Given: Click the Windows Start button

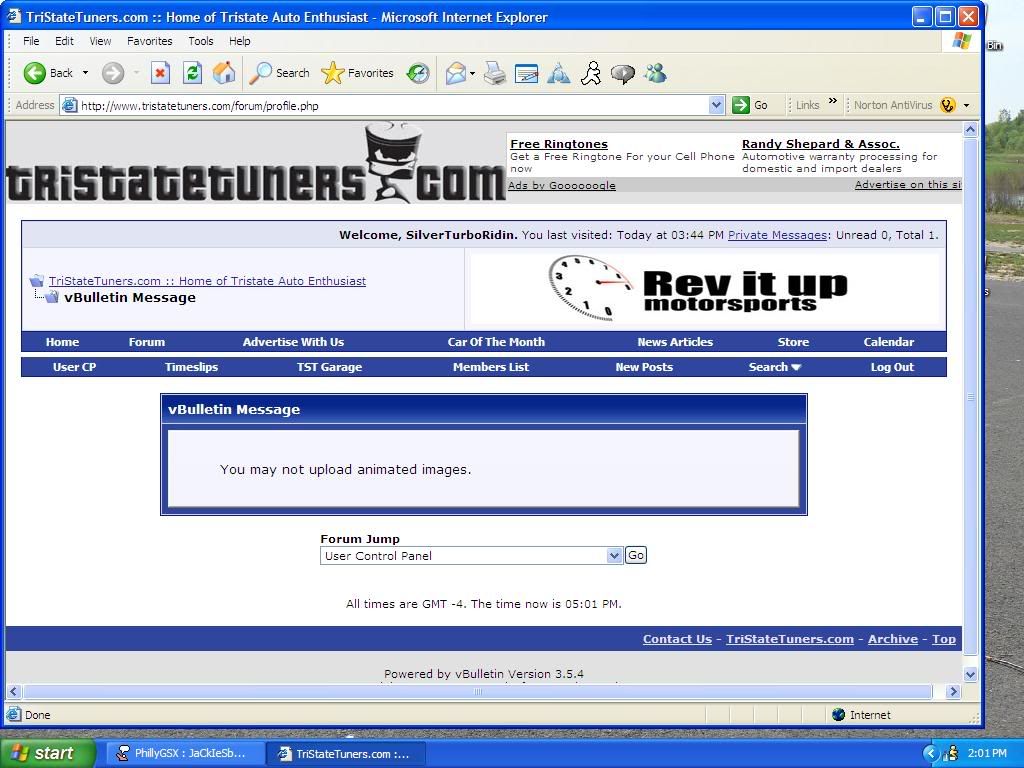Looking at the screenshot, I should pyautogui.click(x=48, y=753).
